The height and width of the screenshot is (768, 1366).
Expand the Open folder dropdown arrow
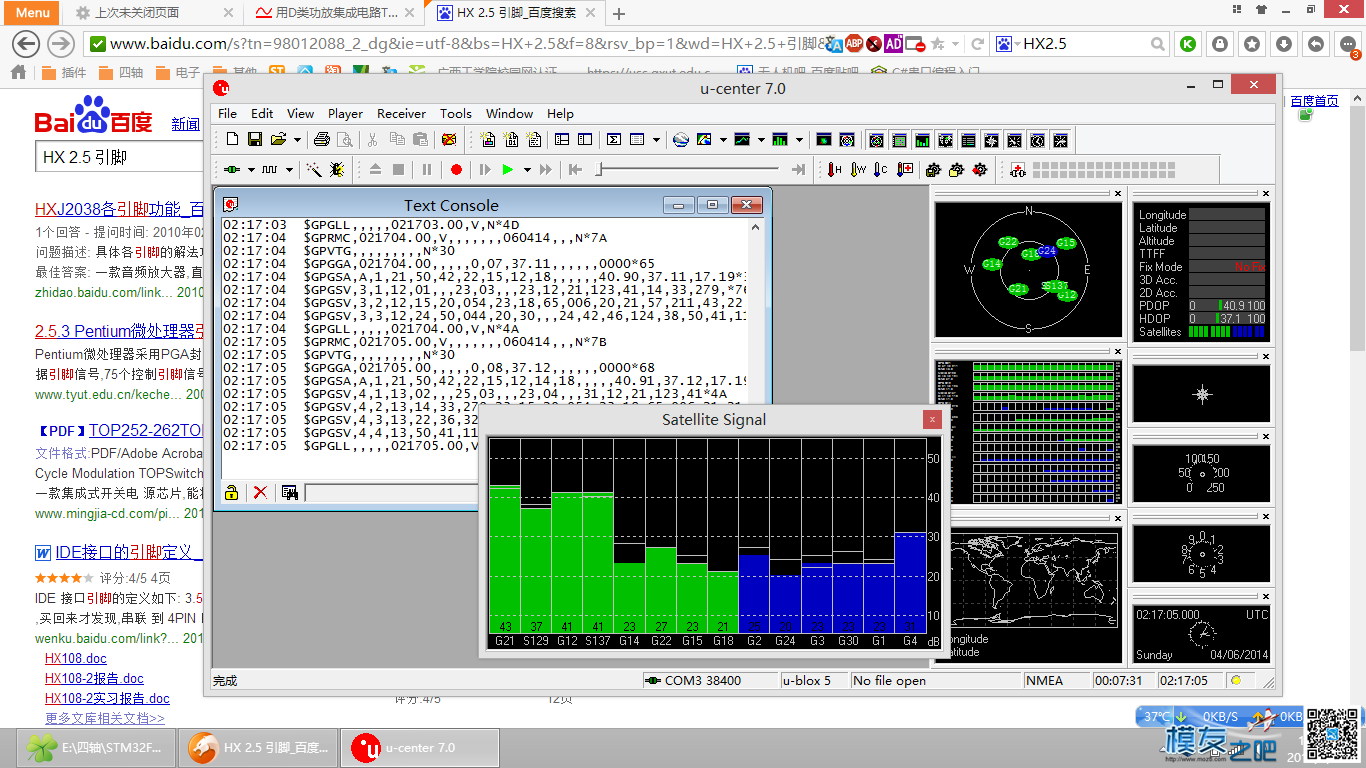[297, 140]
